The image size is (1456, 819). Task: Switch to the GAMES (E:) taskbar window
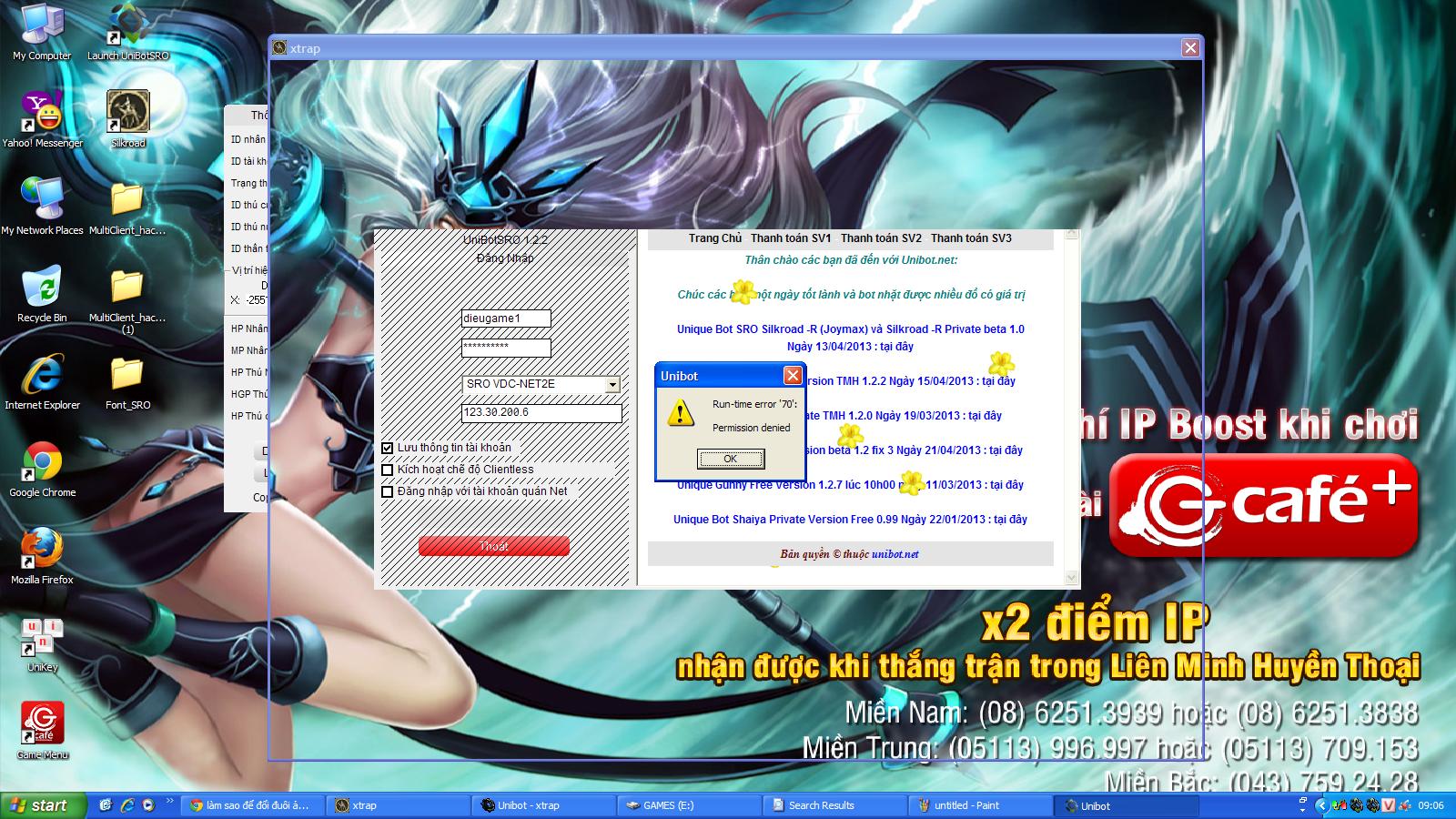coord(689,805)
